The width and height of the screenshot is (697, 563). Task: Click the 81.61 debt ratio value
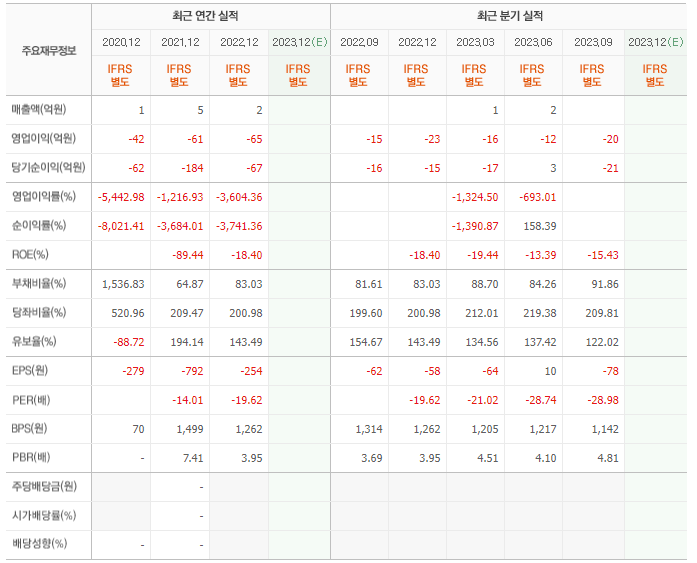369,284
